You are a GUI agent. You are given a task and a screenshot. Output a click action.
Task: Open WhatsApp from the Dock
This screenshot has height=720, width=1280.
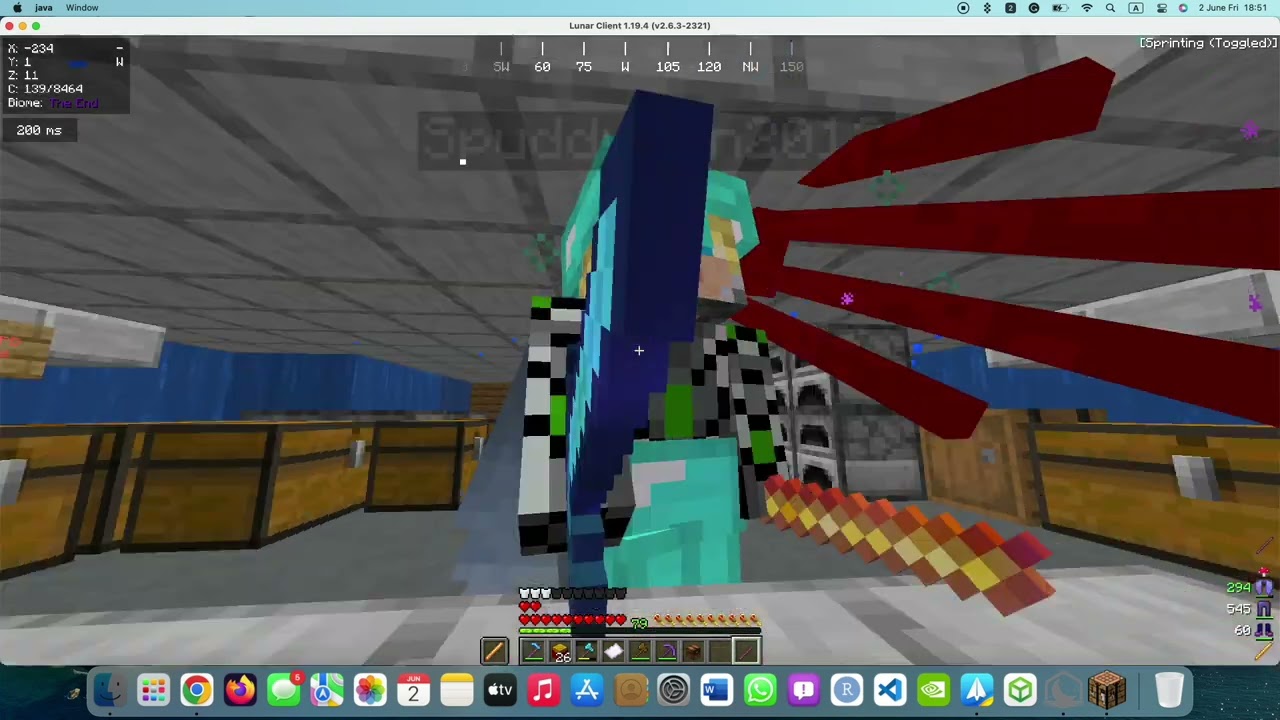(x=760, y=690)
